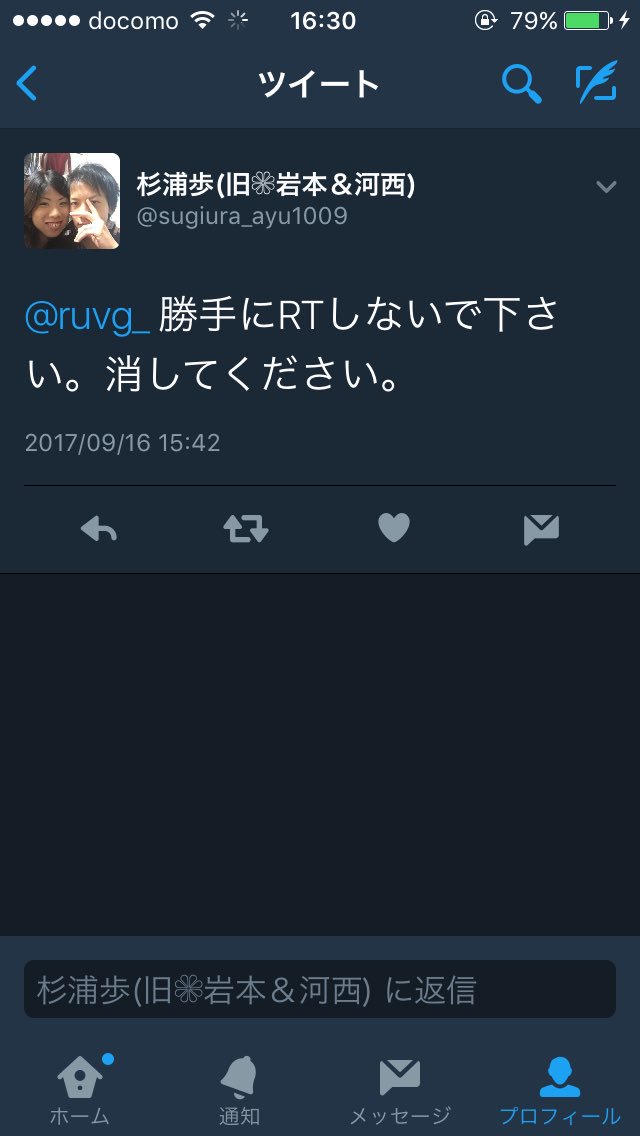Compose a new tweet with the feather icon
This screenshot has height=1136, width=640.
(597, 82)
